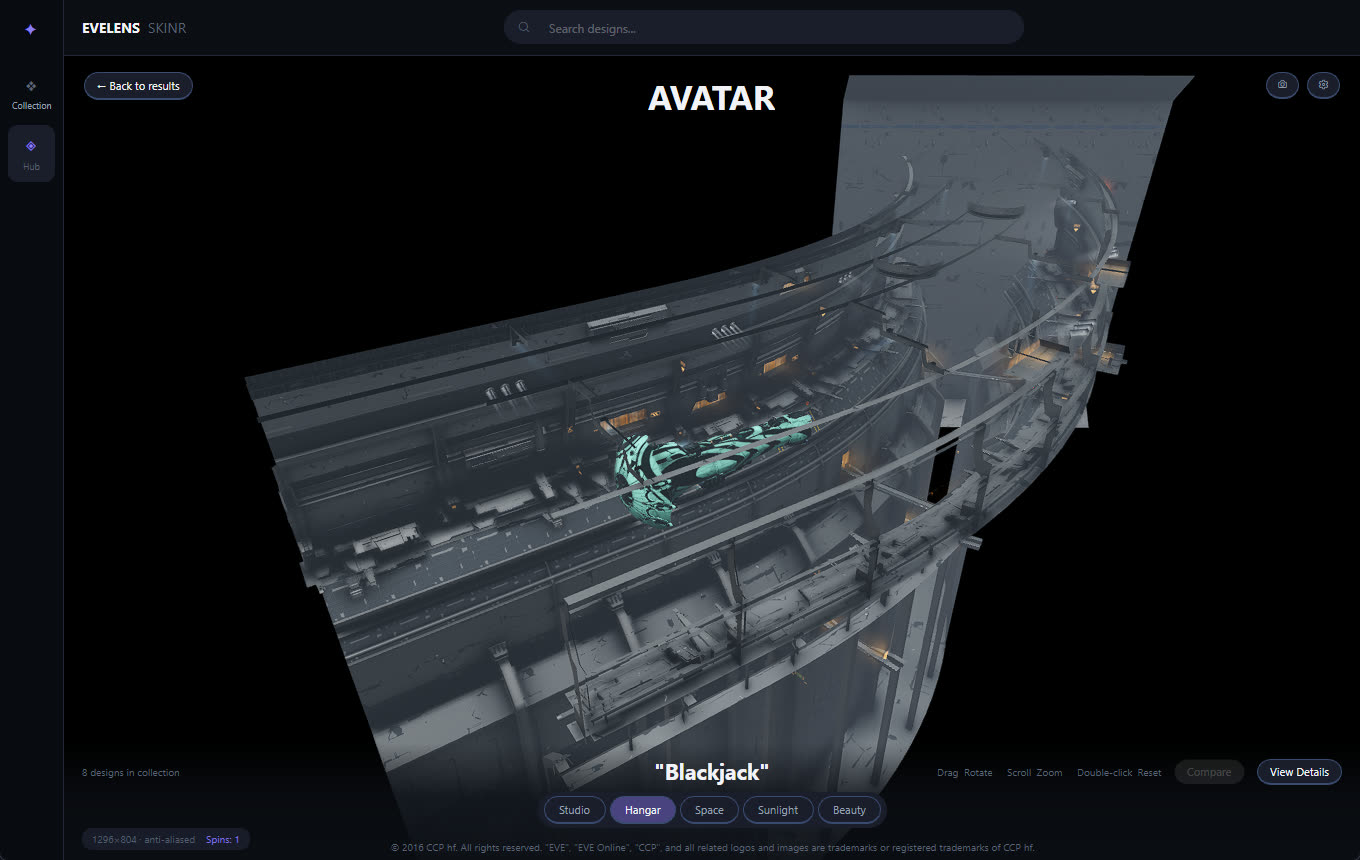The height and width of the screenshot is (860, 1360).
Task: Click the search magnifier icon
Action: click(524, 28)
